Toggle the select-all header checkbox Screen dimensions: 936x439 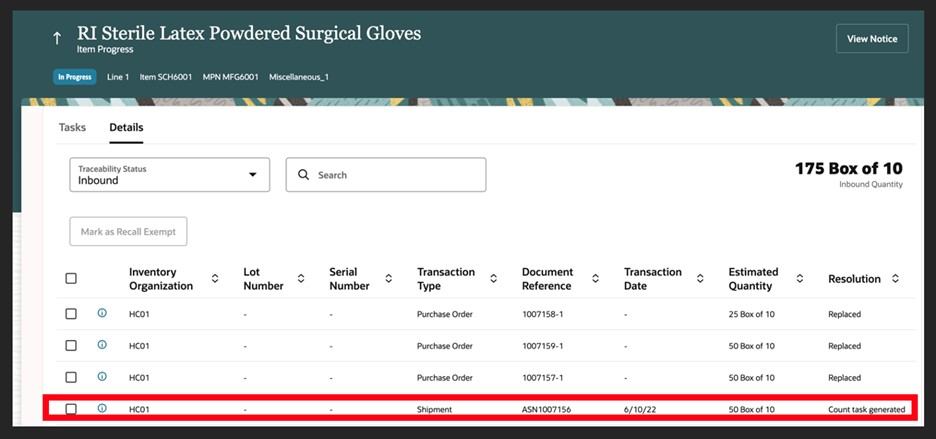tap(71, 278)
